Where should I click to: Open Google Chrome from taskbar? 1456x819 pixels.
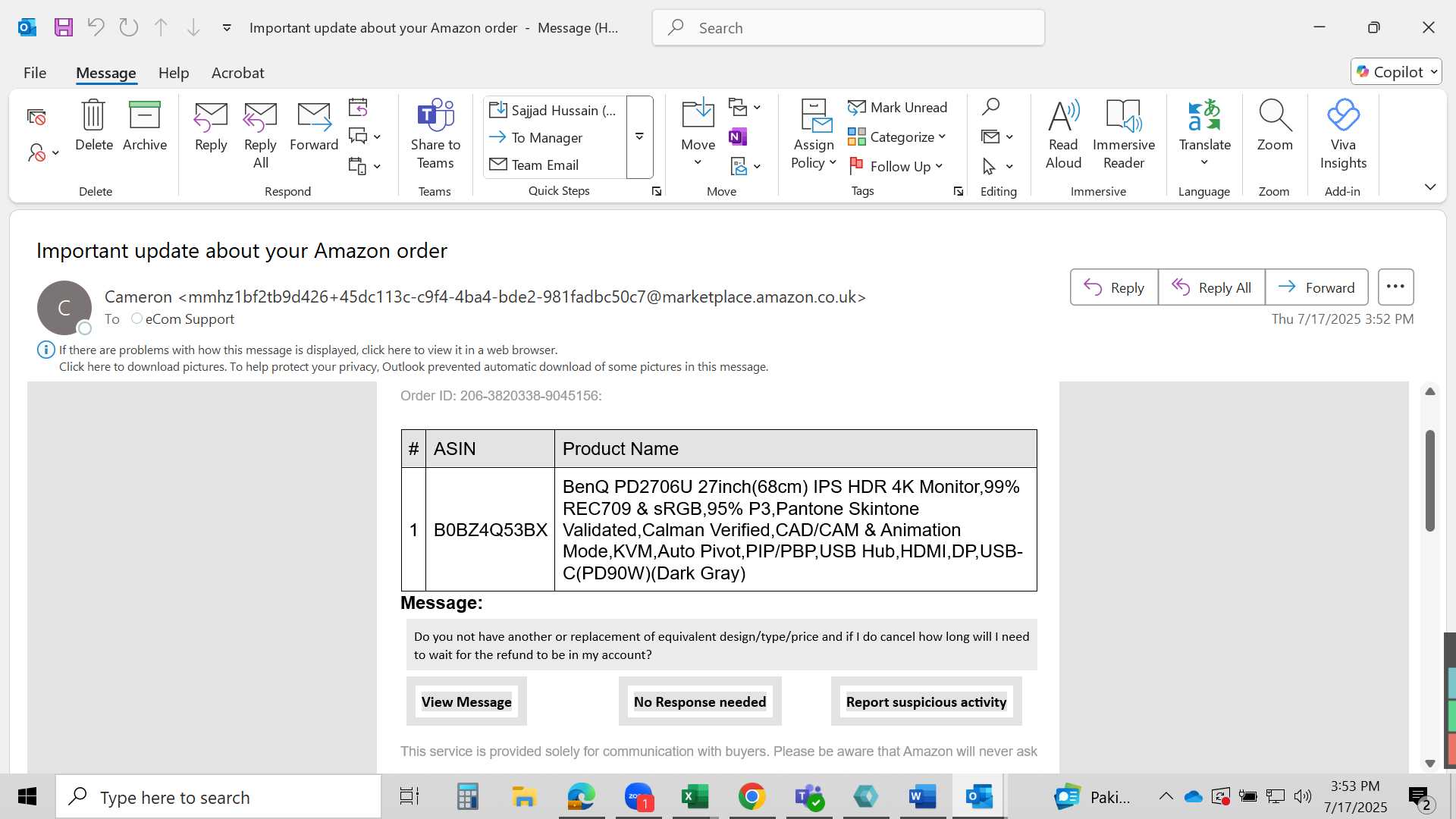(x=752, y=796)
